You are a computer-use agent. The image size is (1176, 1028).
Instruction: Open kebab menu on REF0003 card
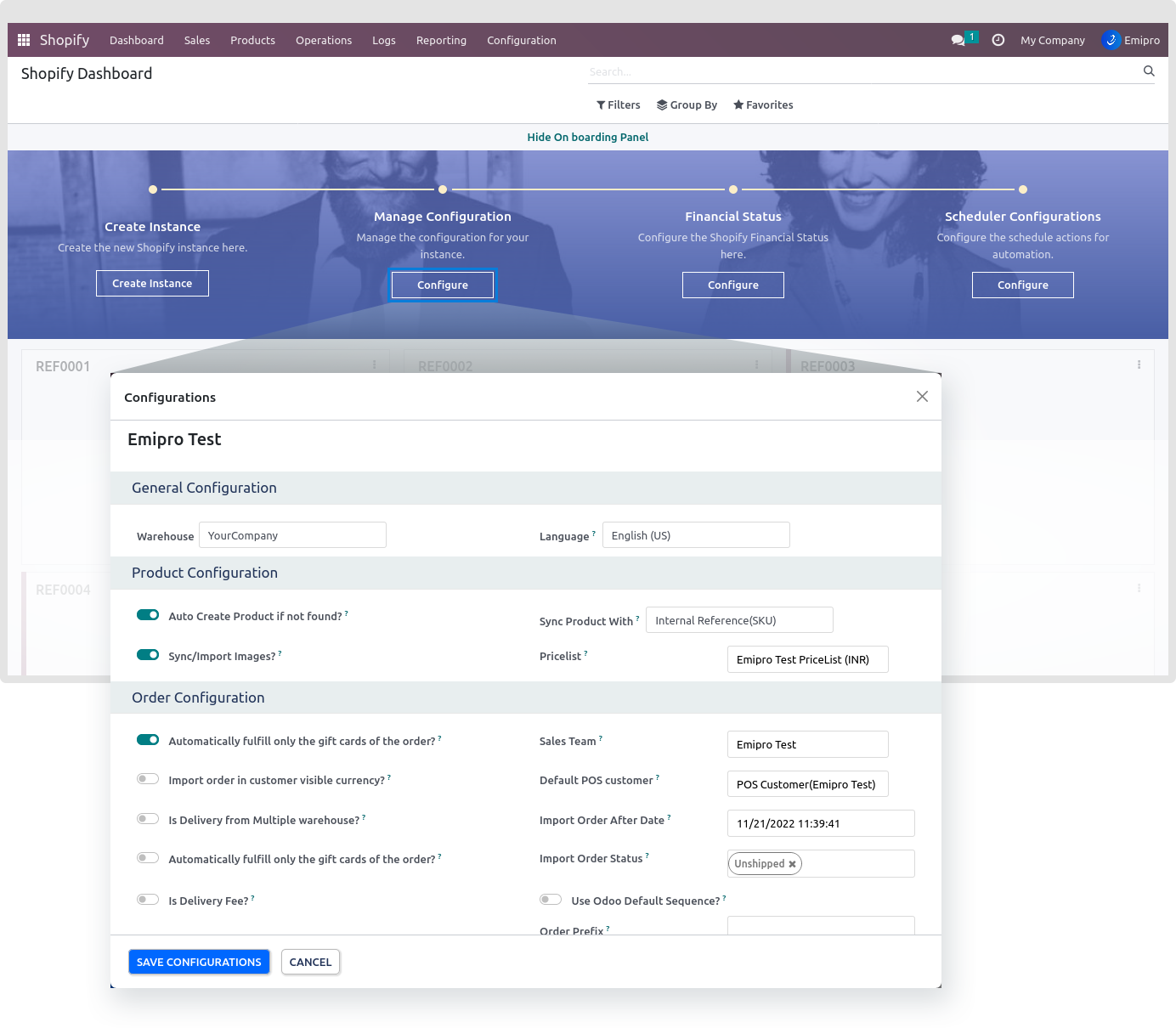pyautogui.click(x=1139, y=364)
